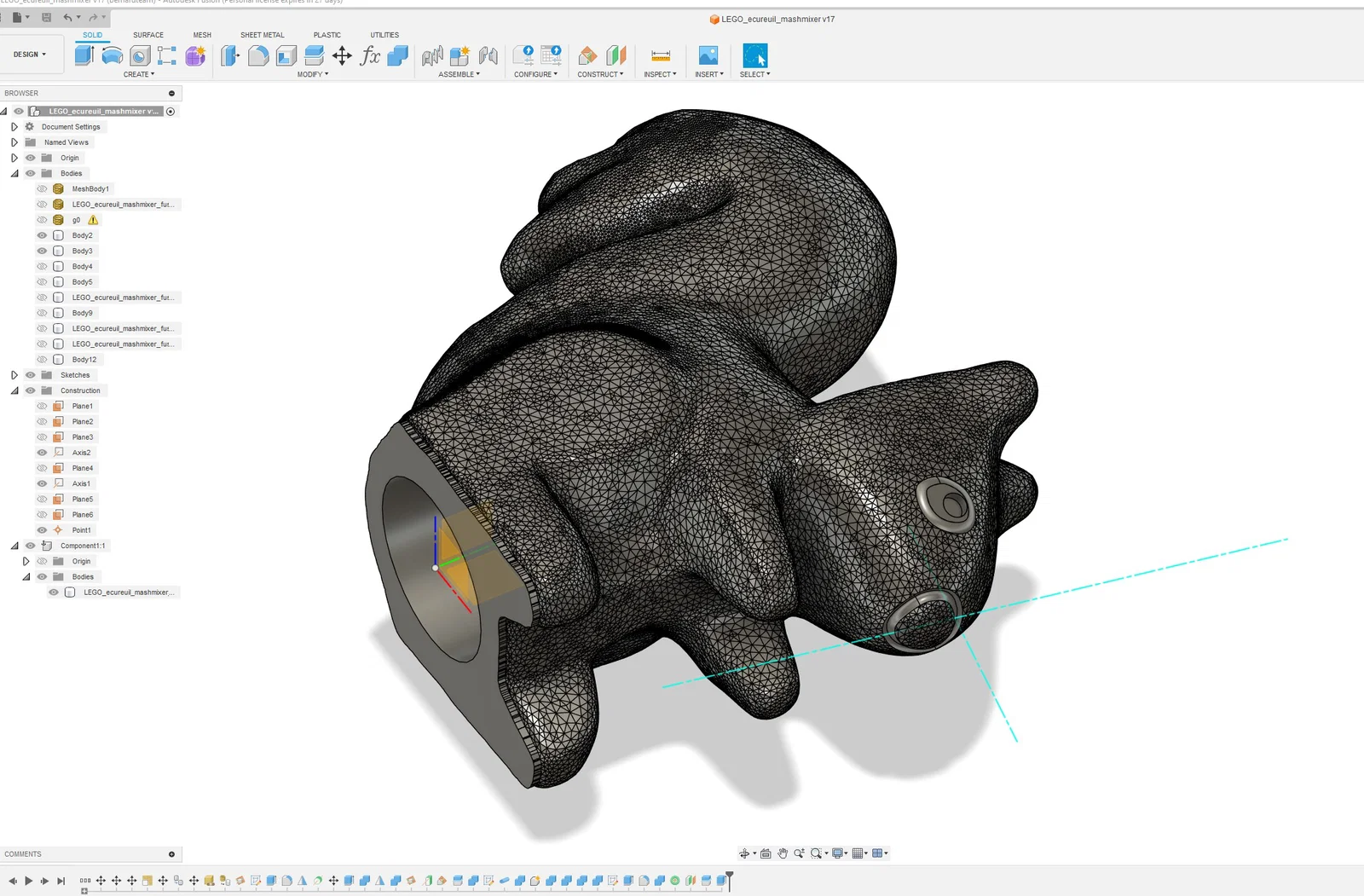
Task: Click the Fit zoom magnifier icon
Action: [816, 853]
